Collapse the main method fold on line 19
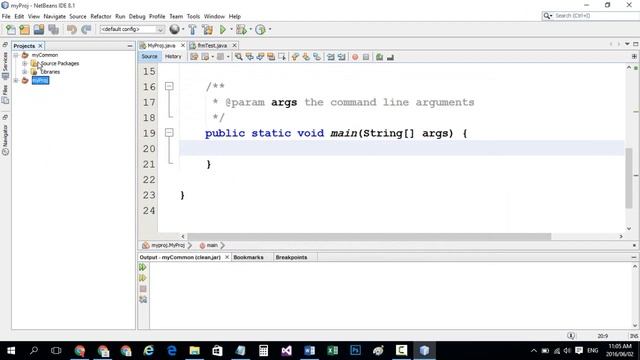640x360 pixels. click(169, 133)
